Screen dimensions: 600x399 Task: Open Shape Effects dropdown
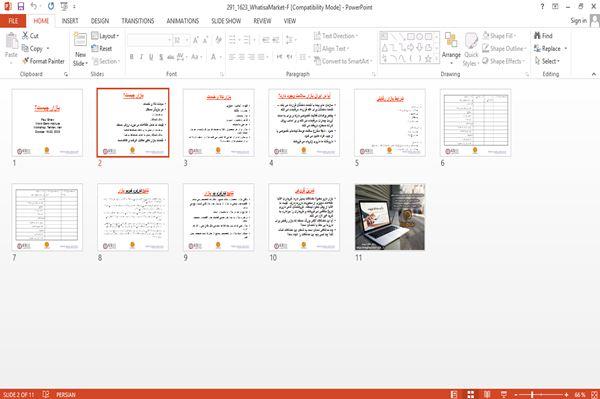[x=504, y=61]
